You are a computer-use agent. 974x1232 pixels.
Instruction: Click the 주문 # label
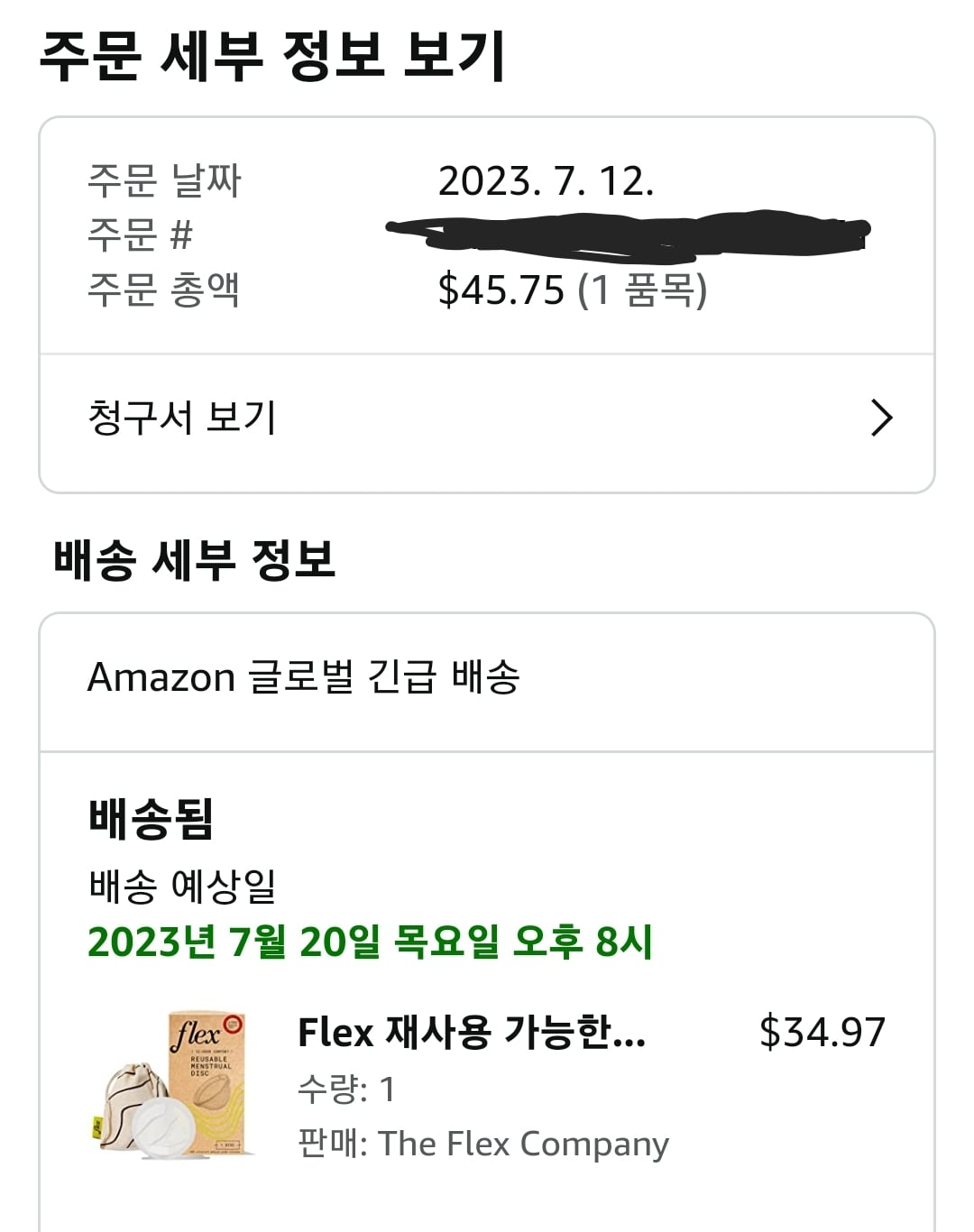[140, 235]
